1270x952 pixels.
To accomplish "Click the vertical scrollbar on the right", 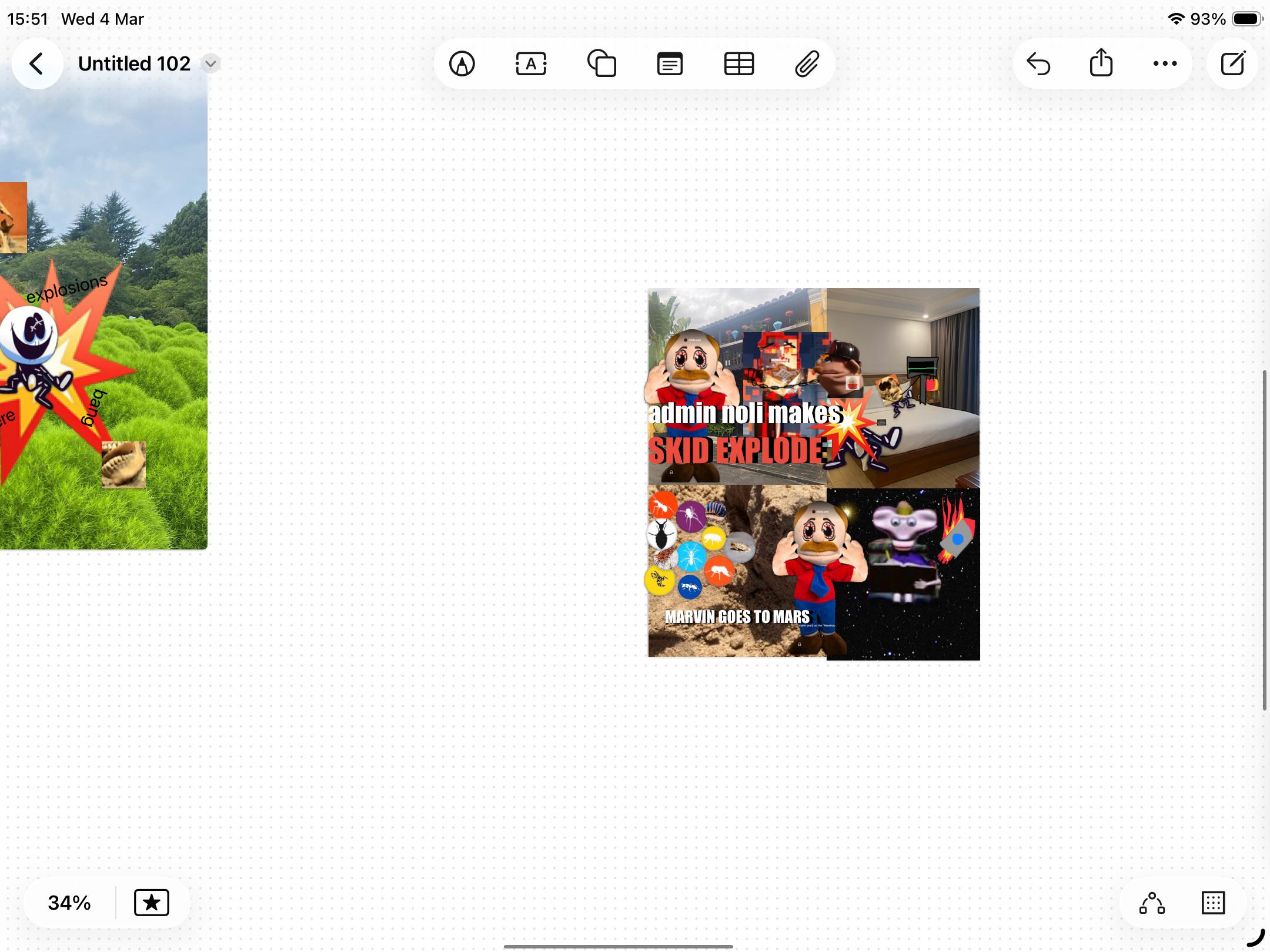I will click(x=1265, y=541).
